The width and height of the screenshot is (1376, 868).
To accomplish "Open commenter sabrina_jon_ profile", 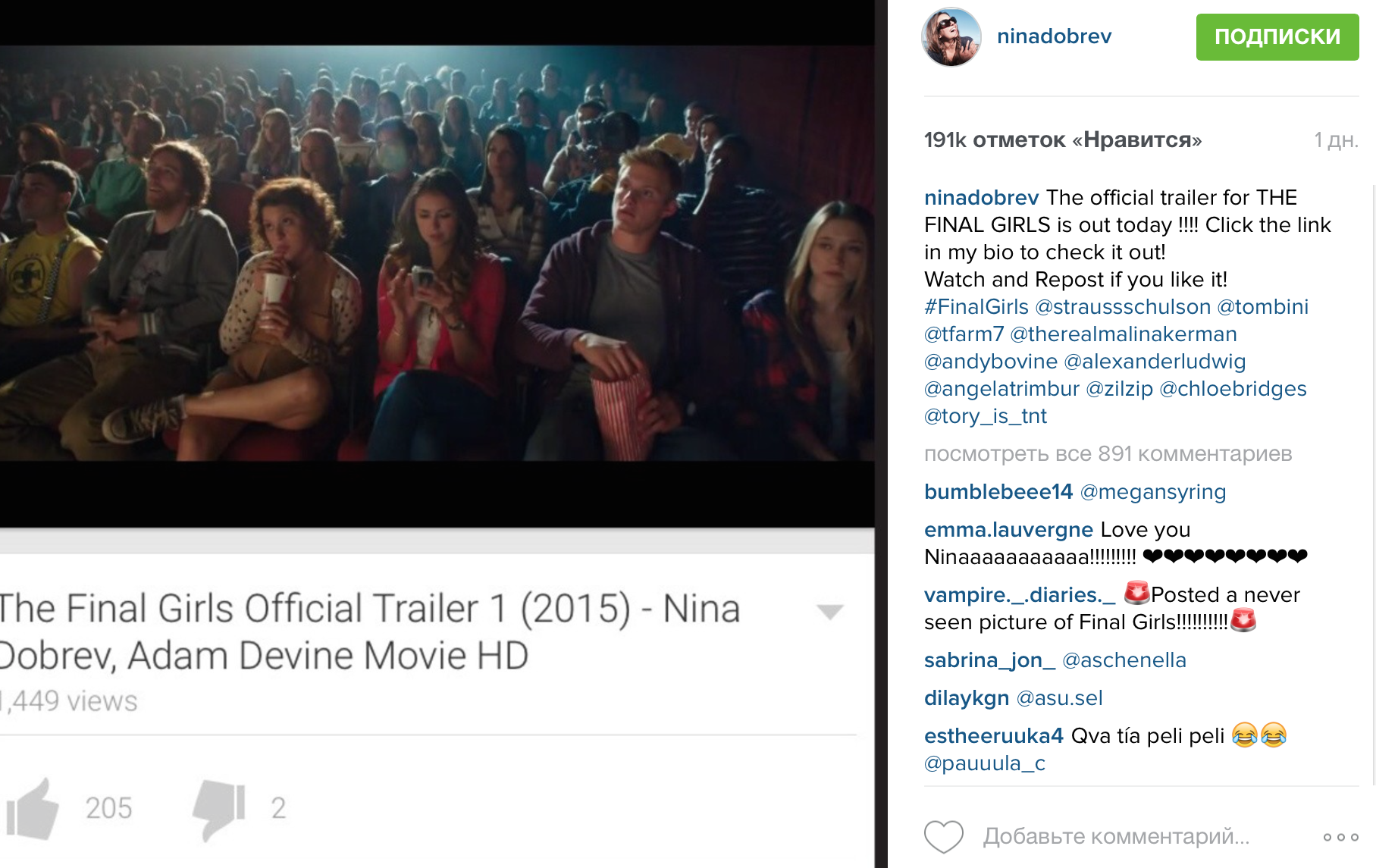I will [990, 660].
